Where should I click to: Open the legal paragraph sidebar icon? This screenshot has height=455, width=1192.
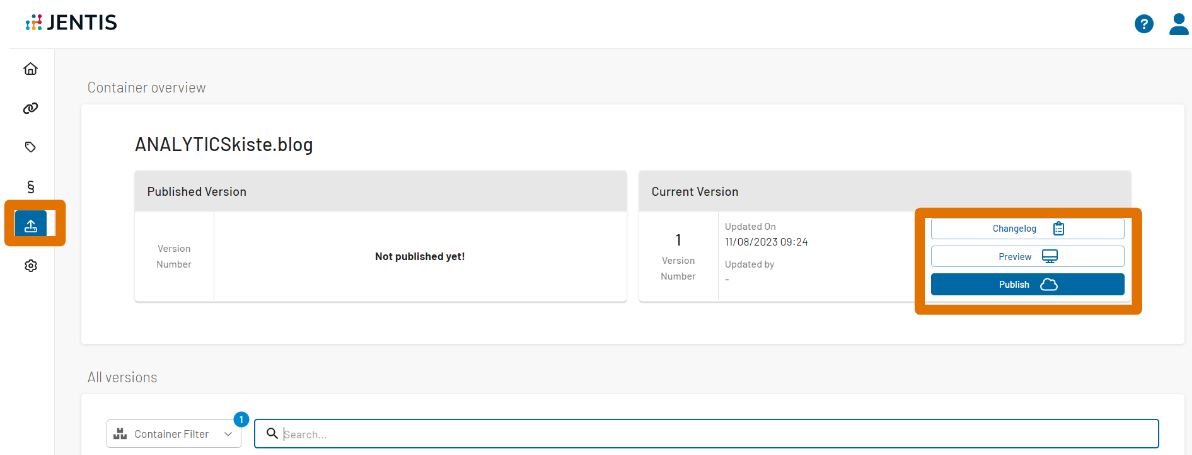pos(30,187)
